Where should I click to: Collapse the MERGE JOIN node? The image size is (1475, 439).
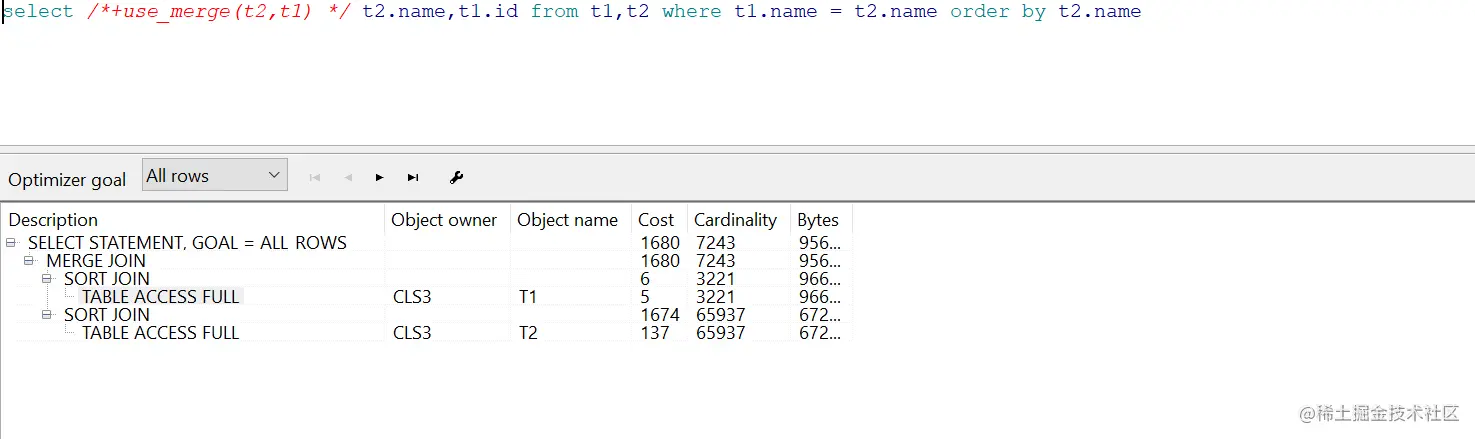[29, 261]
